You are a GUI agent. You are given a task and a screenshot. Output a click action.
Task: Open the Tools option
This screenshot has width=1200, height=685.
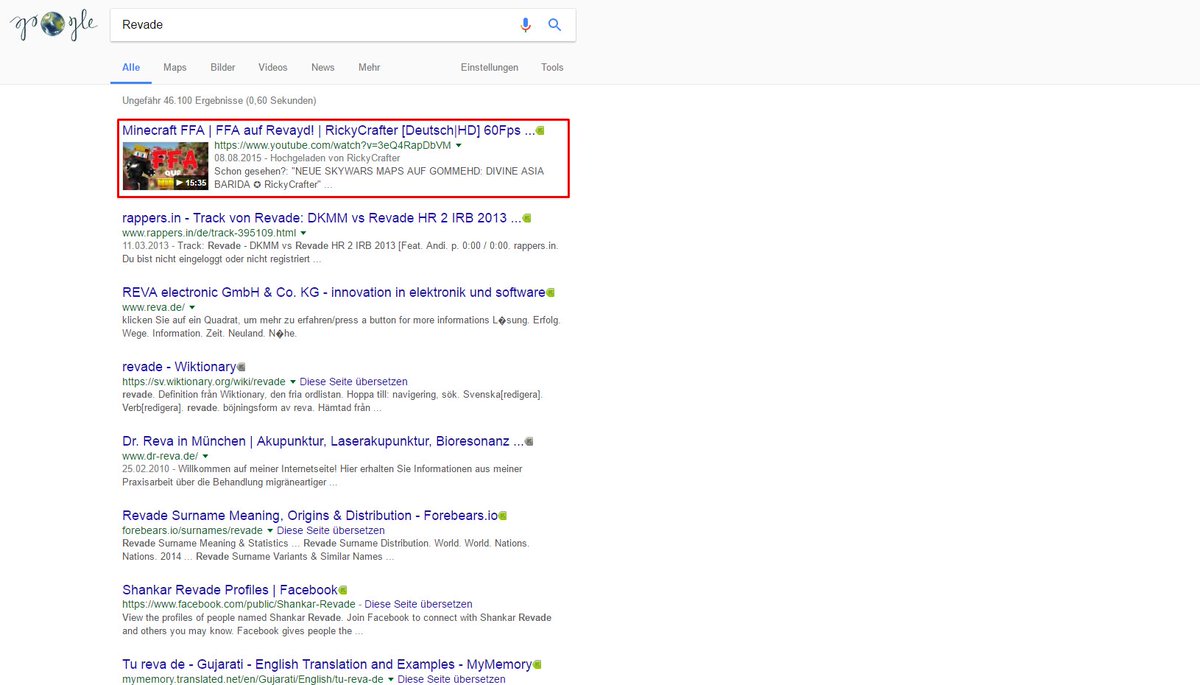click(x=552, y=68)
